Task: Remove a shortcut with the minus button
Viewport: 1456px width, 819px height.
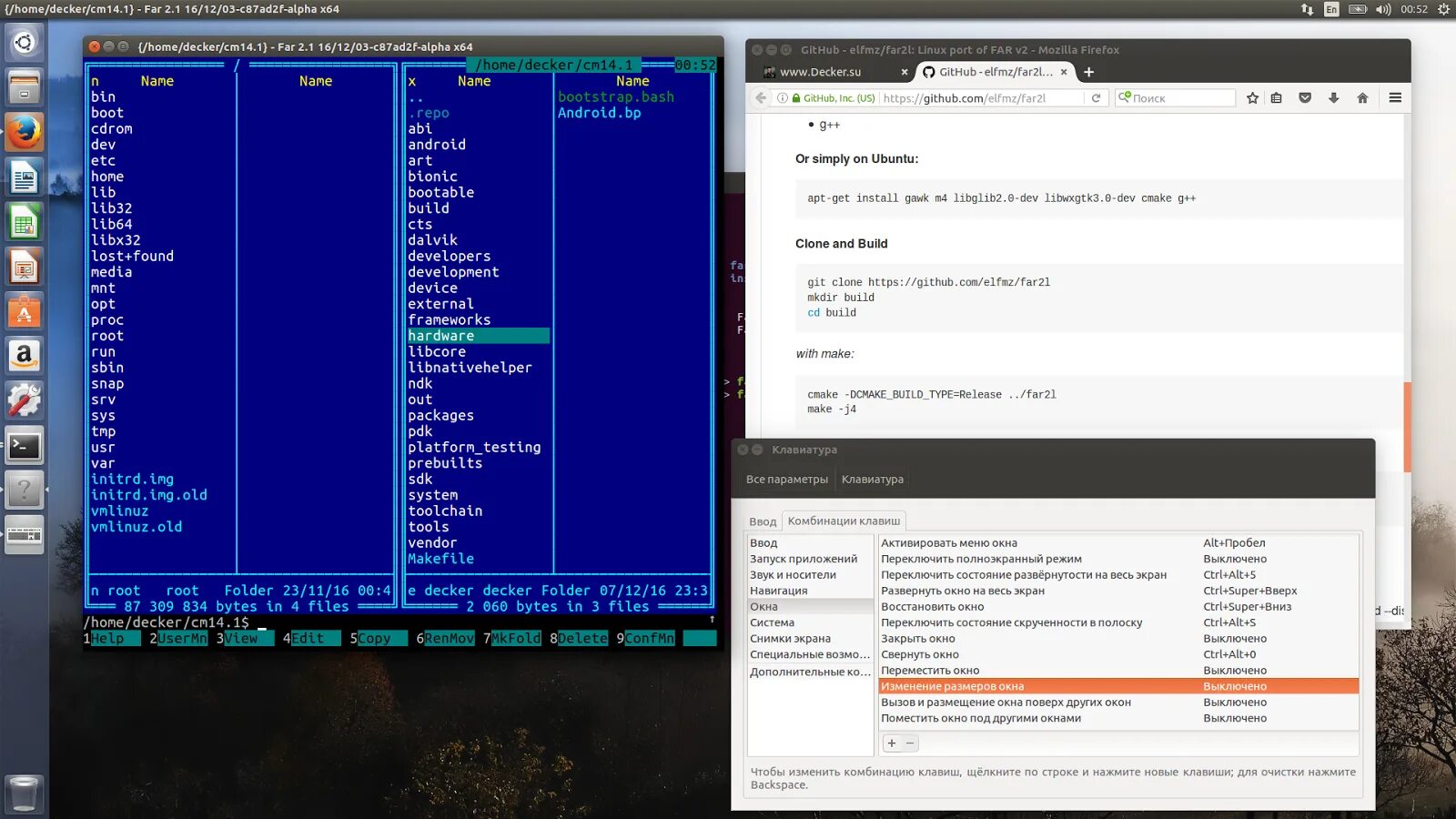Action: point(910,743)
